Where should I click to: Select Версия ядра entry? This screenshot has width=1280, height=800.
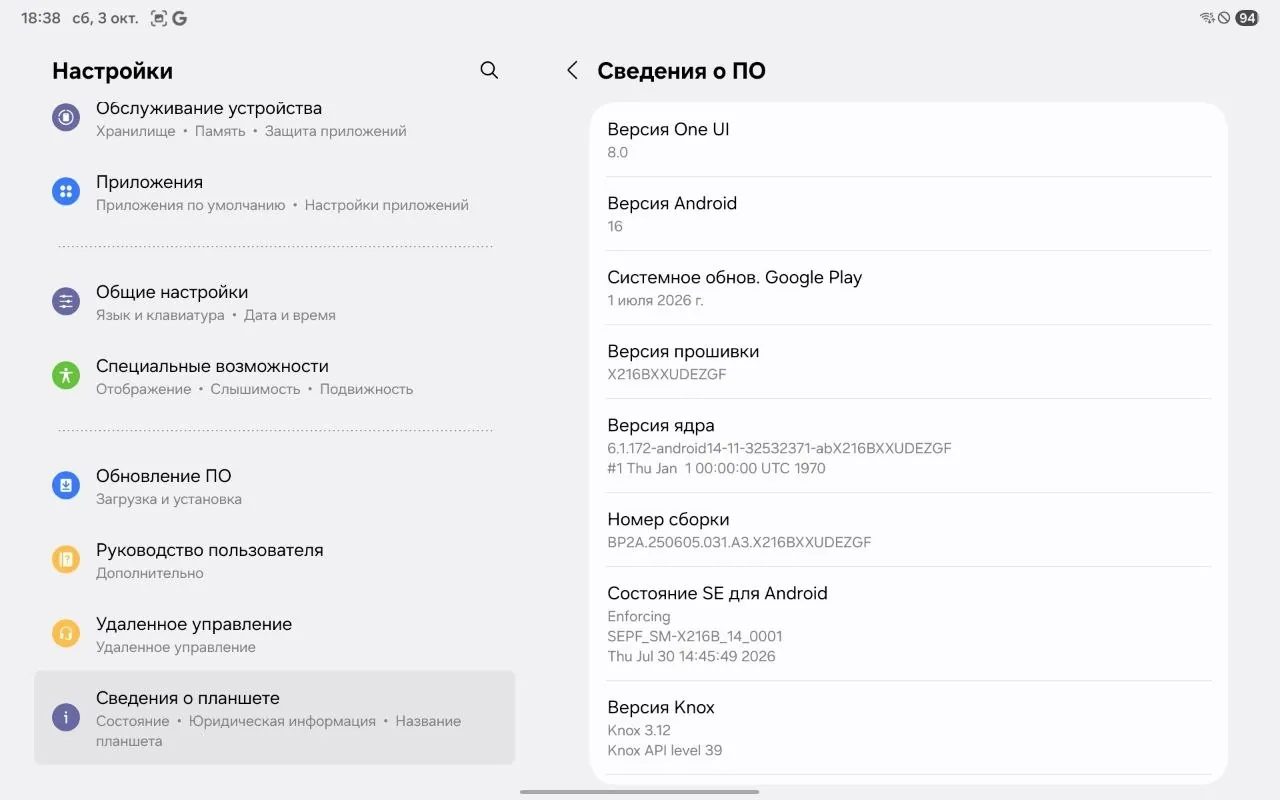click(909, 446)
